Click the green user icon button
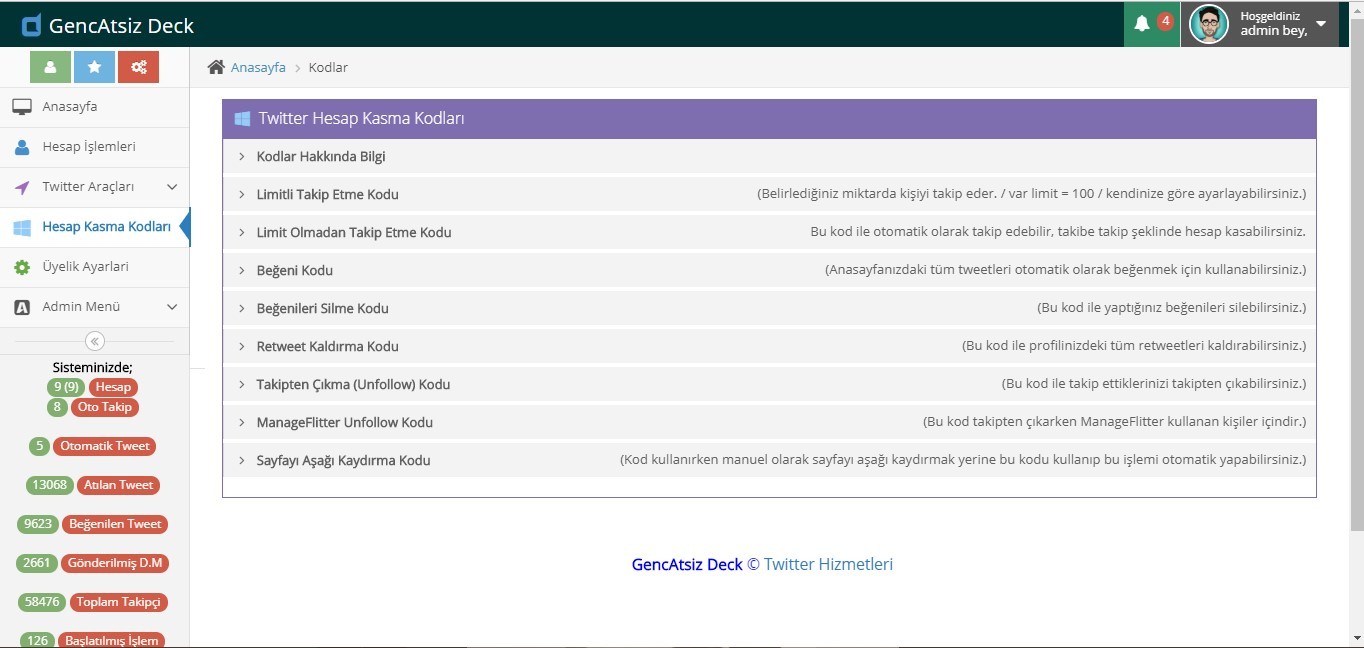Screen dimensions: 1364x648 coord(50,67)
